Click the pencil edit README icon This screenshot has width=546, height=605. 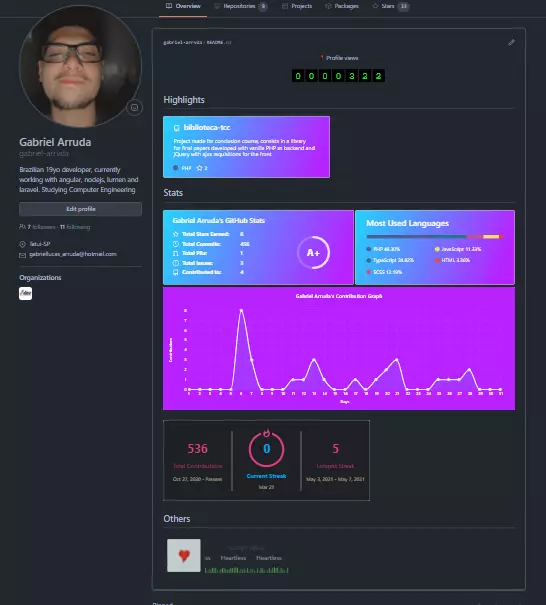pos(511,42)
